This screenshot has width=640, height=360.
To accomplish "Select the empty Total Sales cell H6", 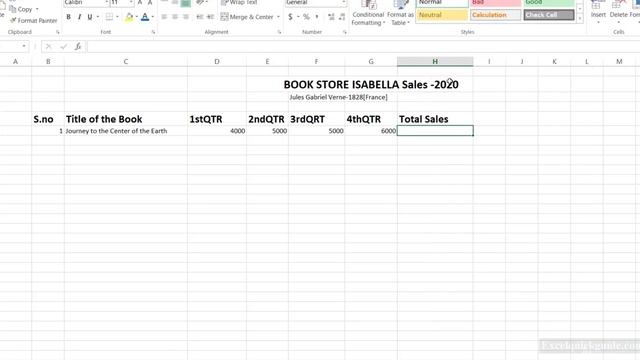I will click(x=435, y=131).
